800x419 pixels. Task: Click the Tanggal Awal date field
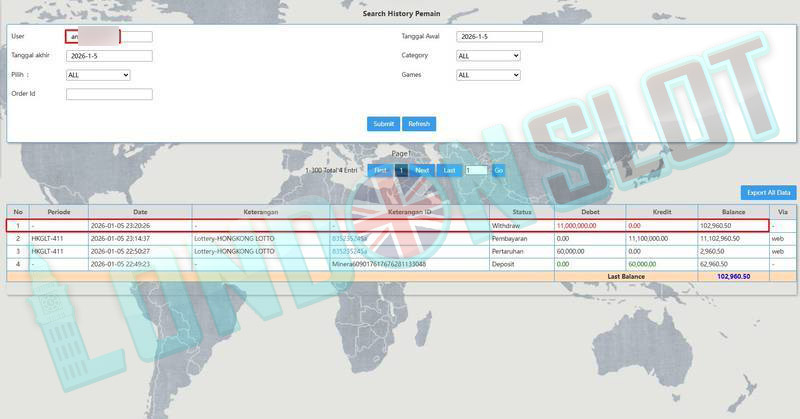(499, 37)
